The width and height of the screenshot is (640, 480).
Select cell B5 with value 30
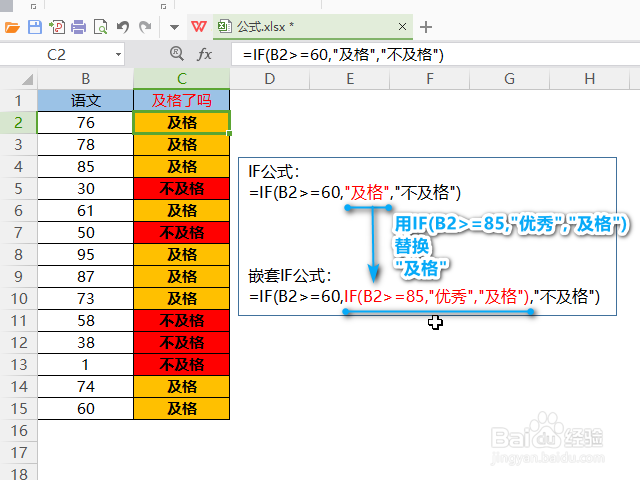[x=85, y=189]
